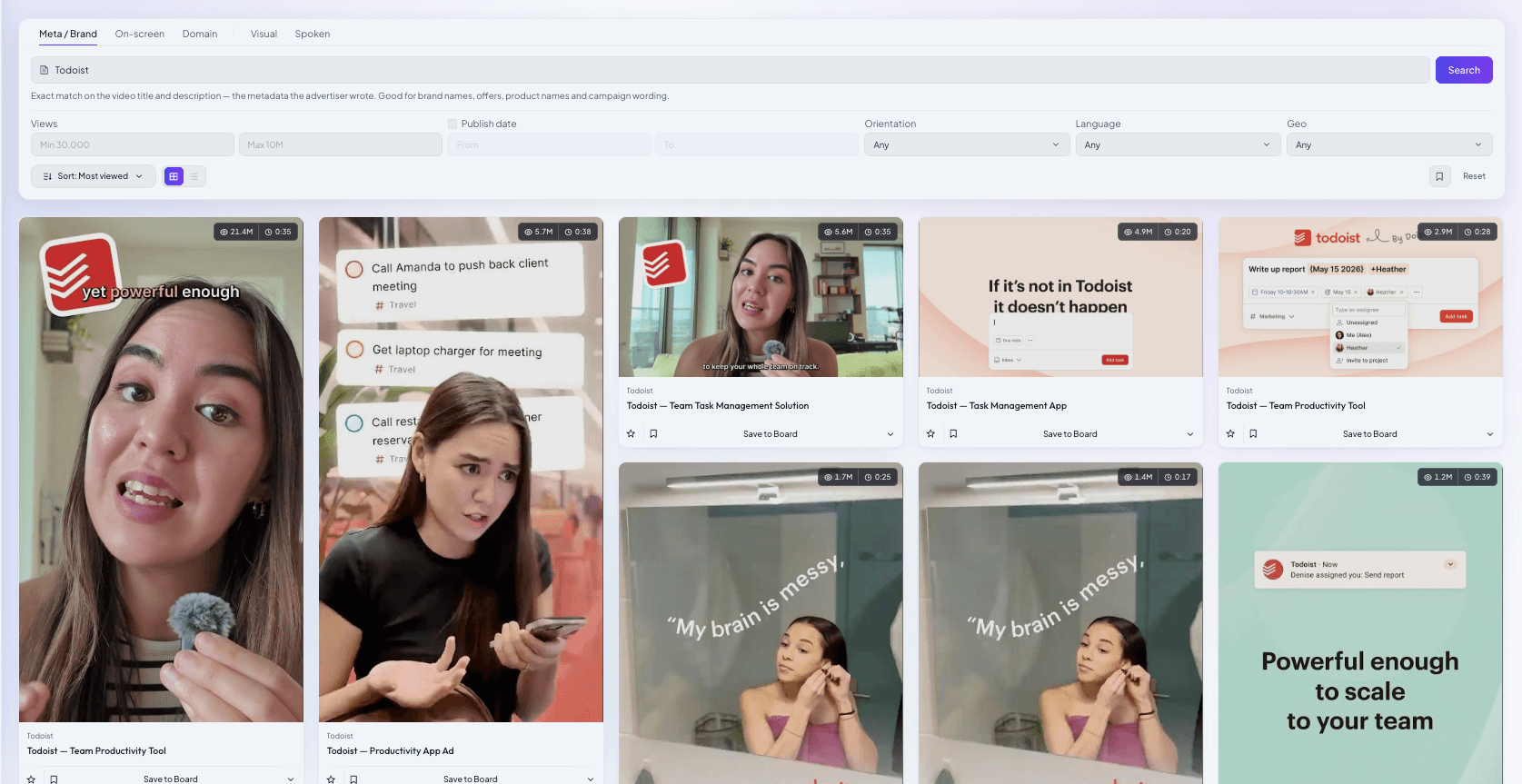
Task: Expand Save to Board on 2.9M Team Productivity Tool
Action: click(x=1490, y=434)
